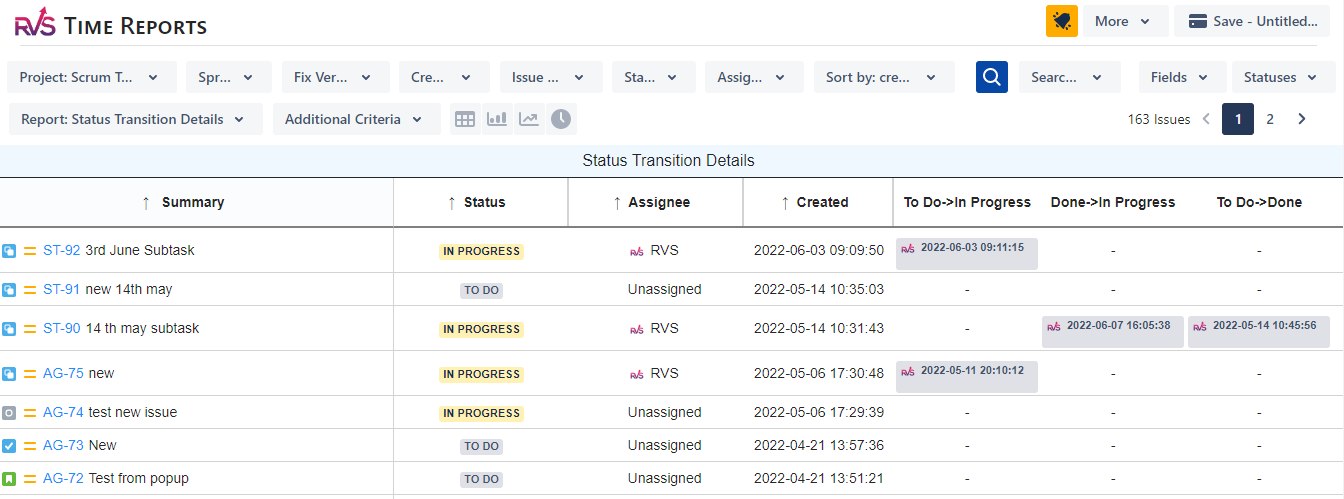Image resolution: width=1344 pixels, height=499 pixels.
Task: Click the blue search magnifier button
Action: 991,77
